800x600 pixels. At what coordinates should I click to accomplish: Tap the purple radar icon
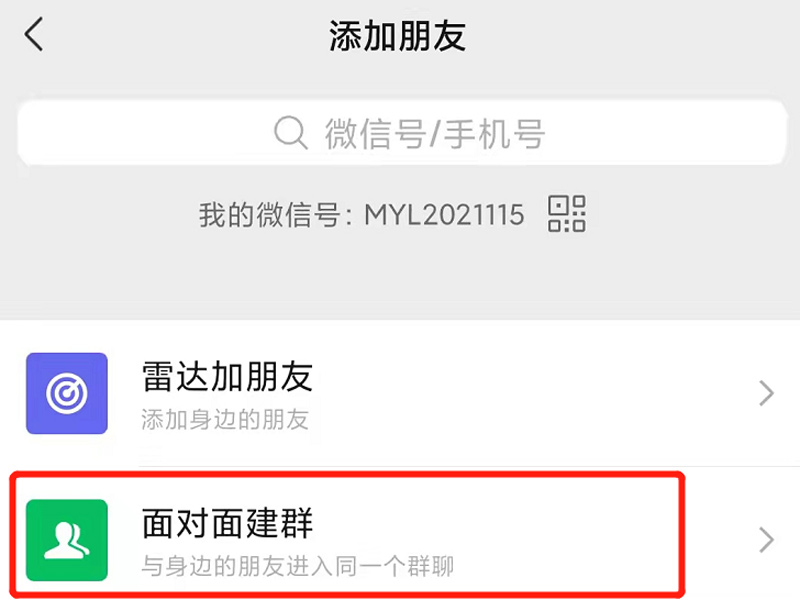tap(67, 393)
